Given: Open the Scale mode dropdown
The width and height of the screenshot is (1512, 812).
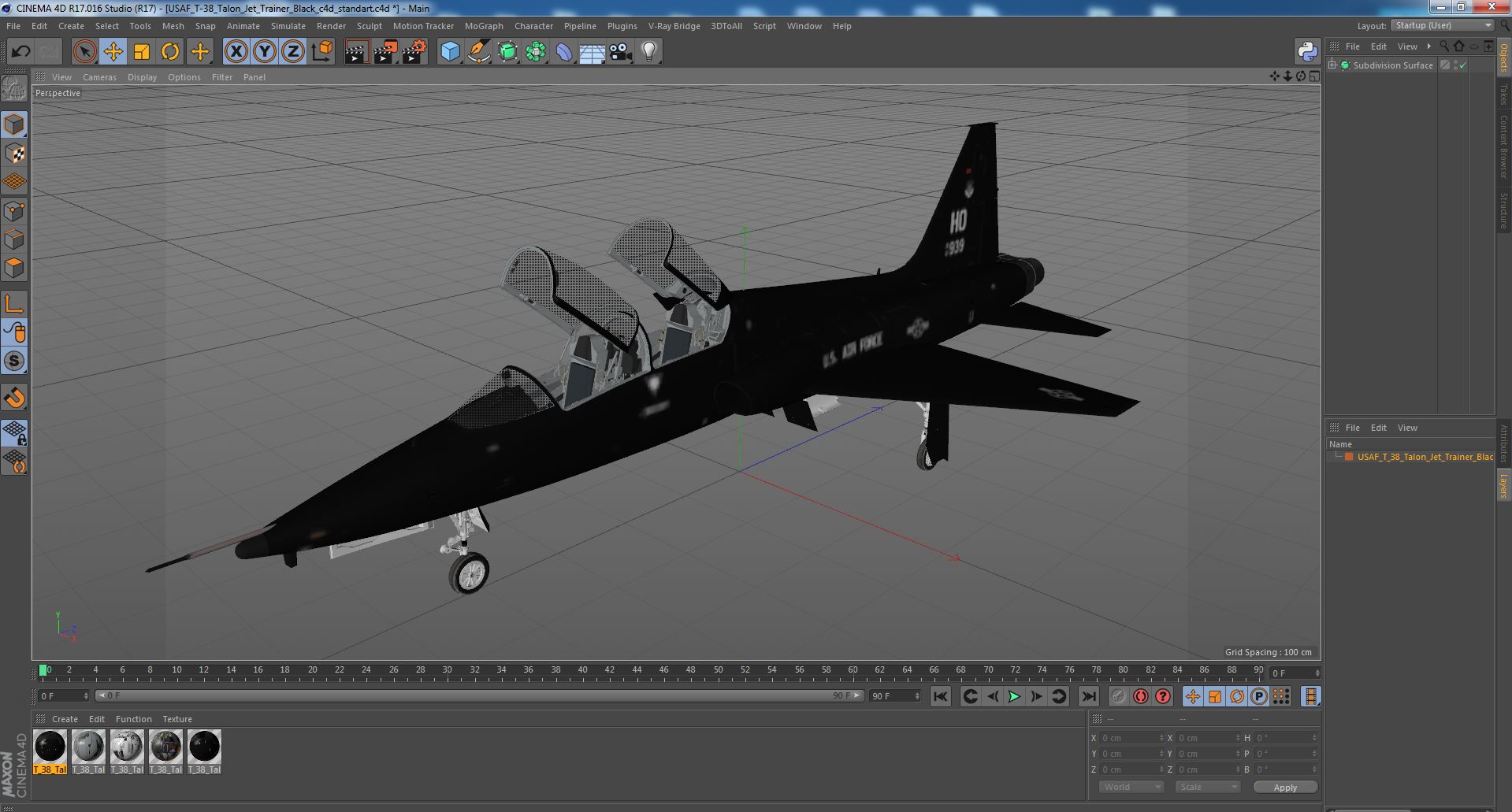Looking at the screenshot, I should (1207, 787).
